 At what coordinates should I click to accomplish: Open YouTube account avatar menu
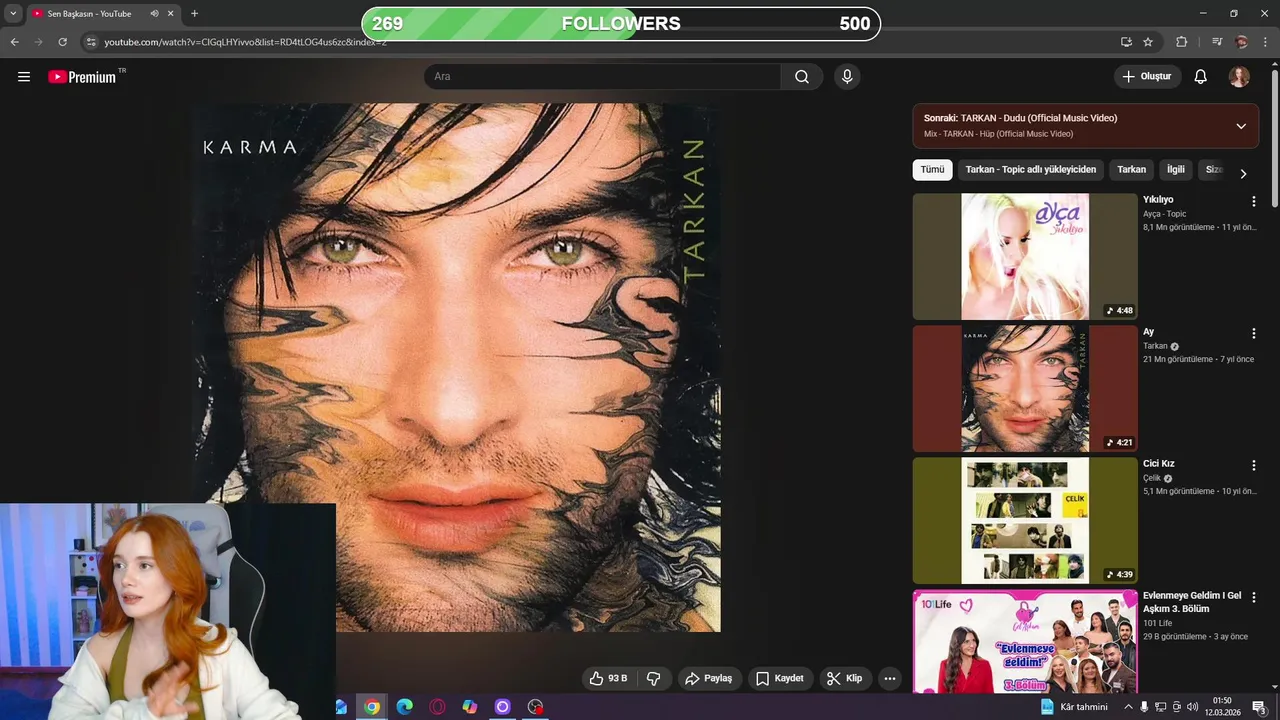click(x=1239, y=77)
